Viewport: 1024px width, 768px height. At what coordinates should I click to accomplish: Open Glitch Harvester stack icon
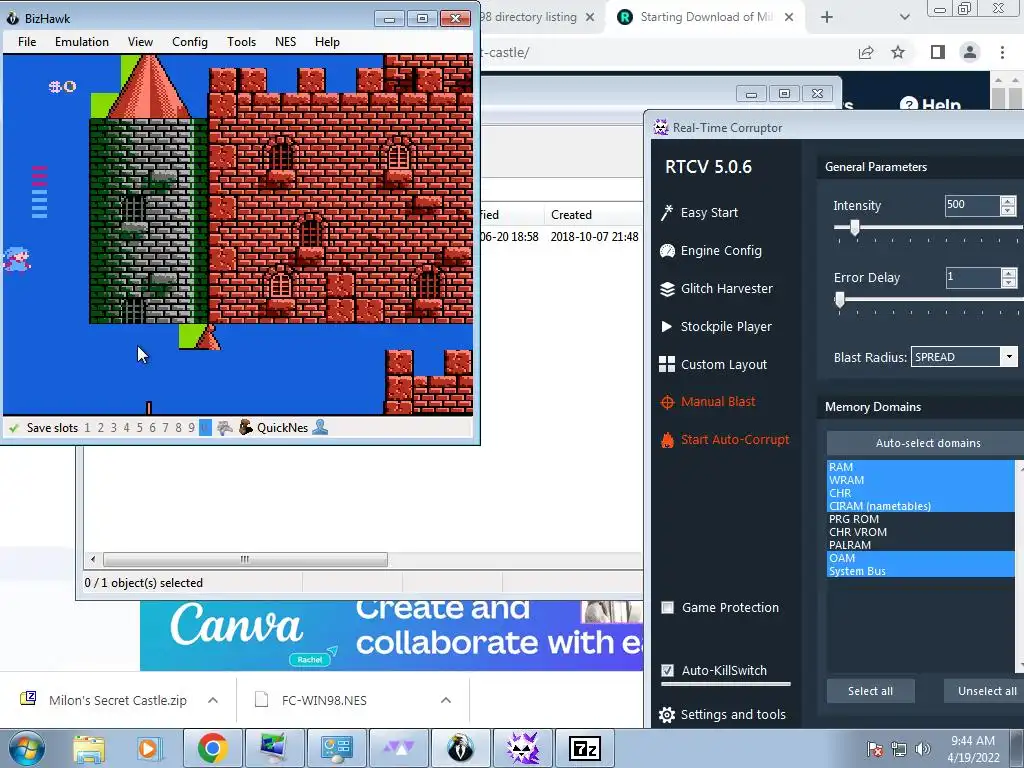click(667, 289)
